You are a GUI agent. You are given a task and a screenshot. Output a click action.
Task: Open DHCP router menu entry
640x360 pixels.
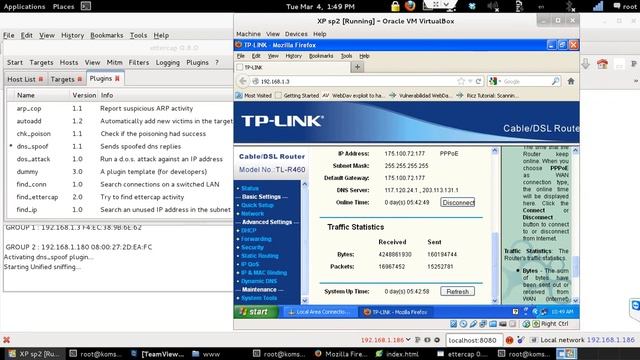(249, 230)
